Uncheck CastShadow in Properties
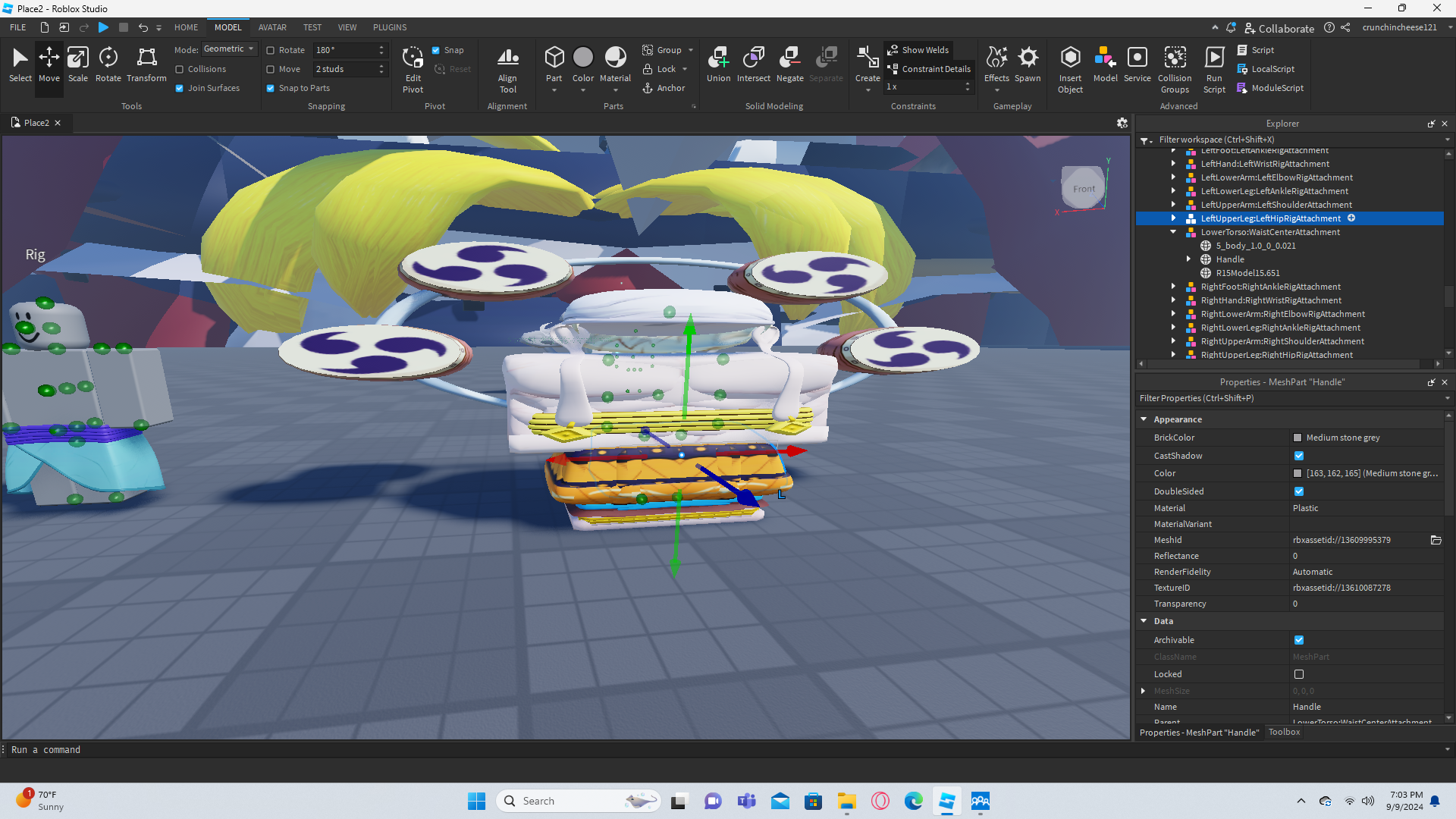The image size is (1456, 819). click(1299, 456)
